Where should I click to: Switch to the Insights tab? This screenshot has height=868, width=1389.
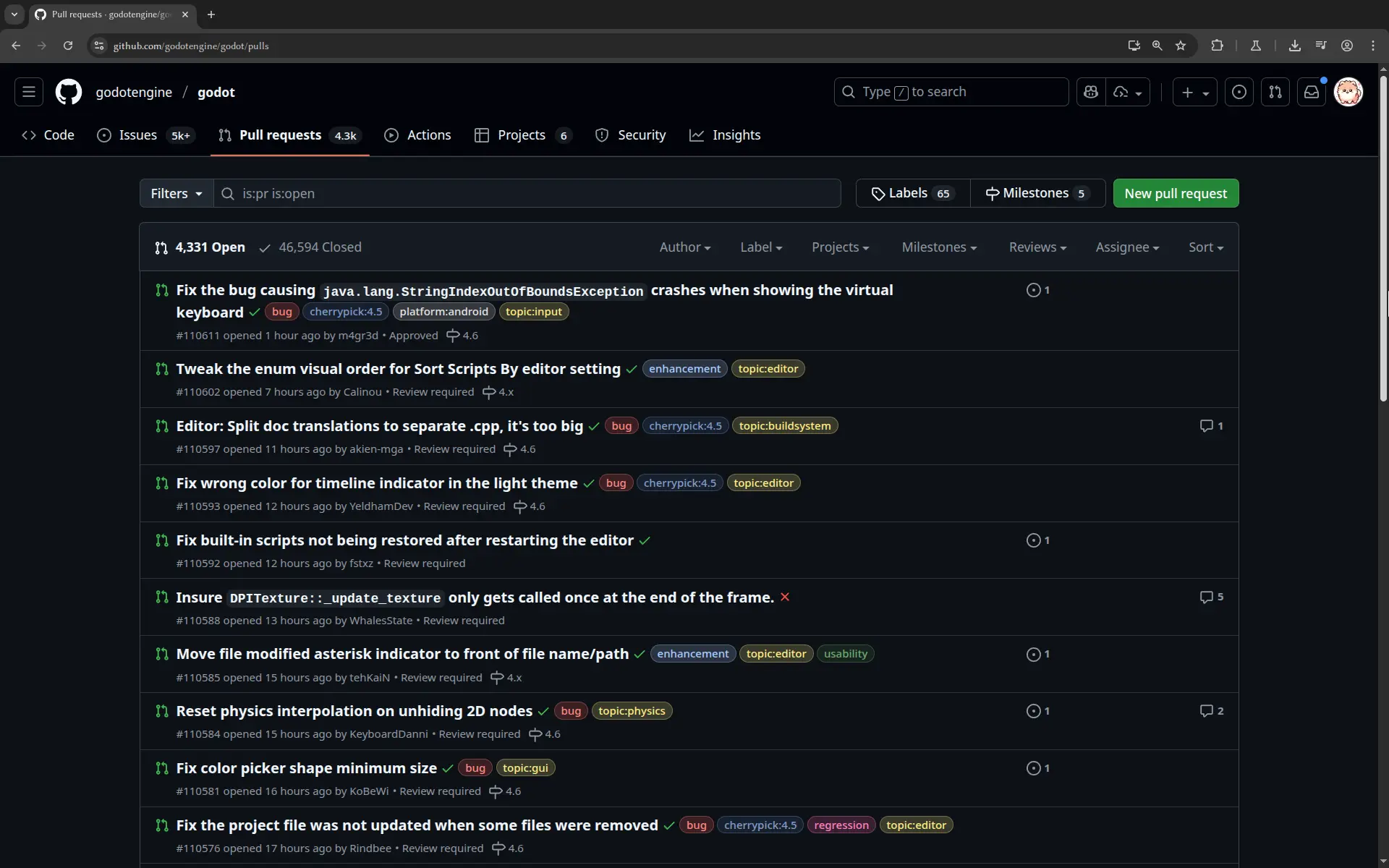pyautogui.click(x=725, y=135)
